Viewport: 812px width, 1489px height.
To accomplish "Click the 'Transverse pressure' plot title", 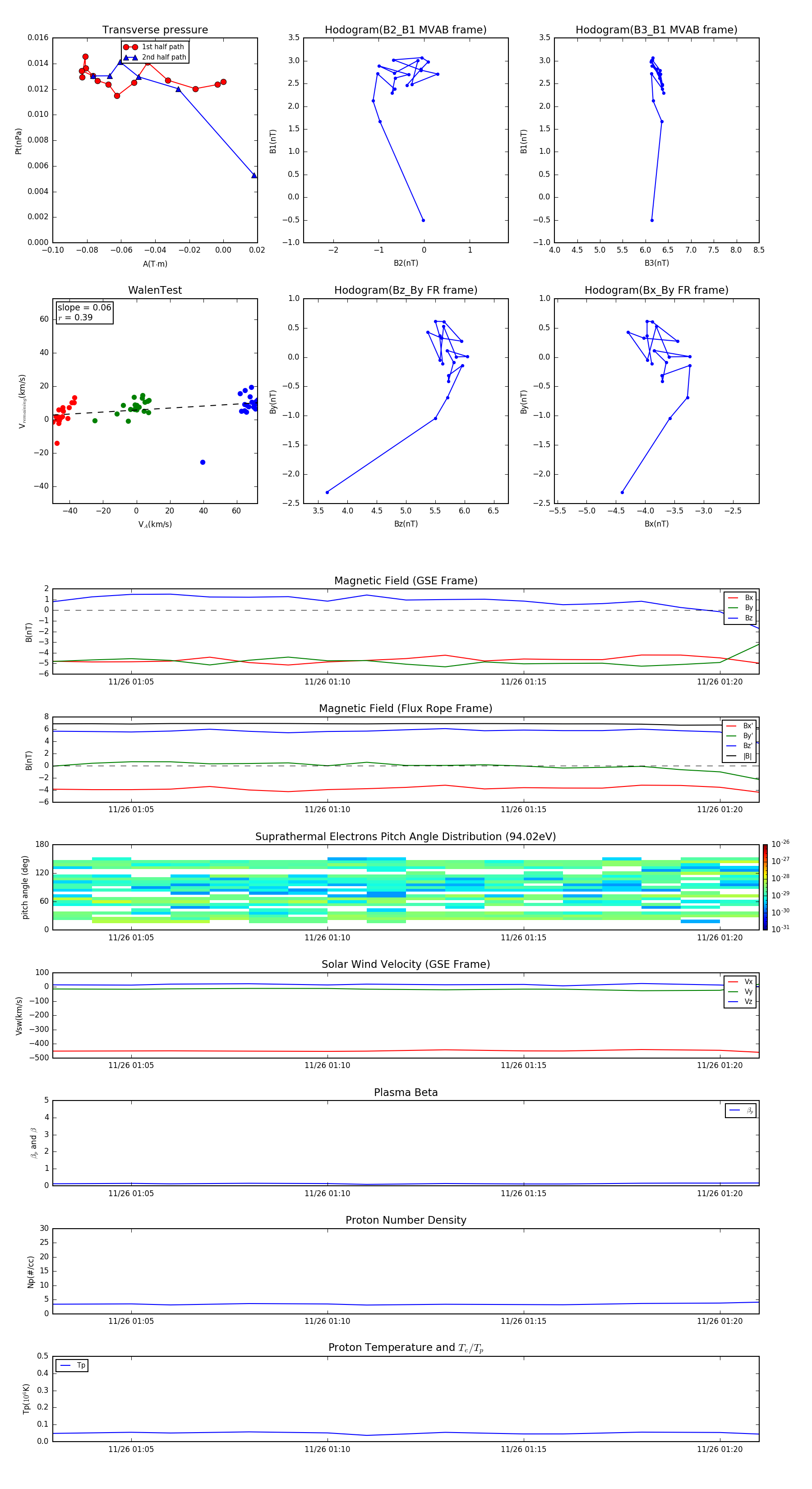I will tap(155, 30).
